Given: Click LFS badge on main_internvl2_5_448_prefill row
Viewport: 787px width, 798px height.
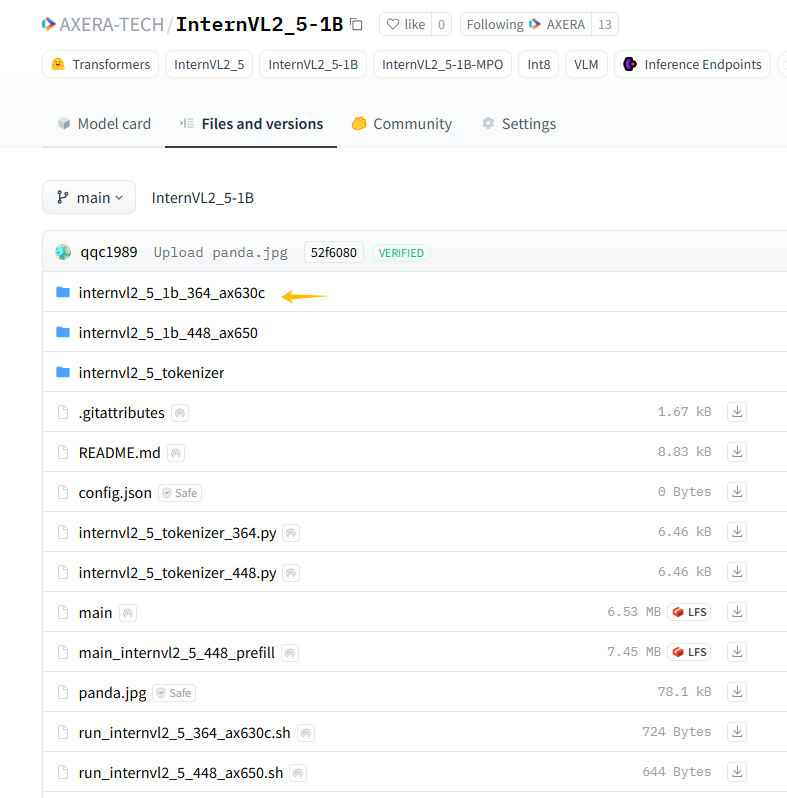Looking at the screenshot, I should pos(689,652).
